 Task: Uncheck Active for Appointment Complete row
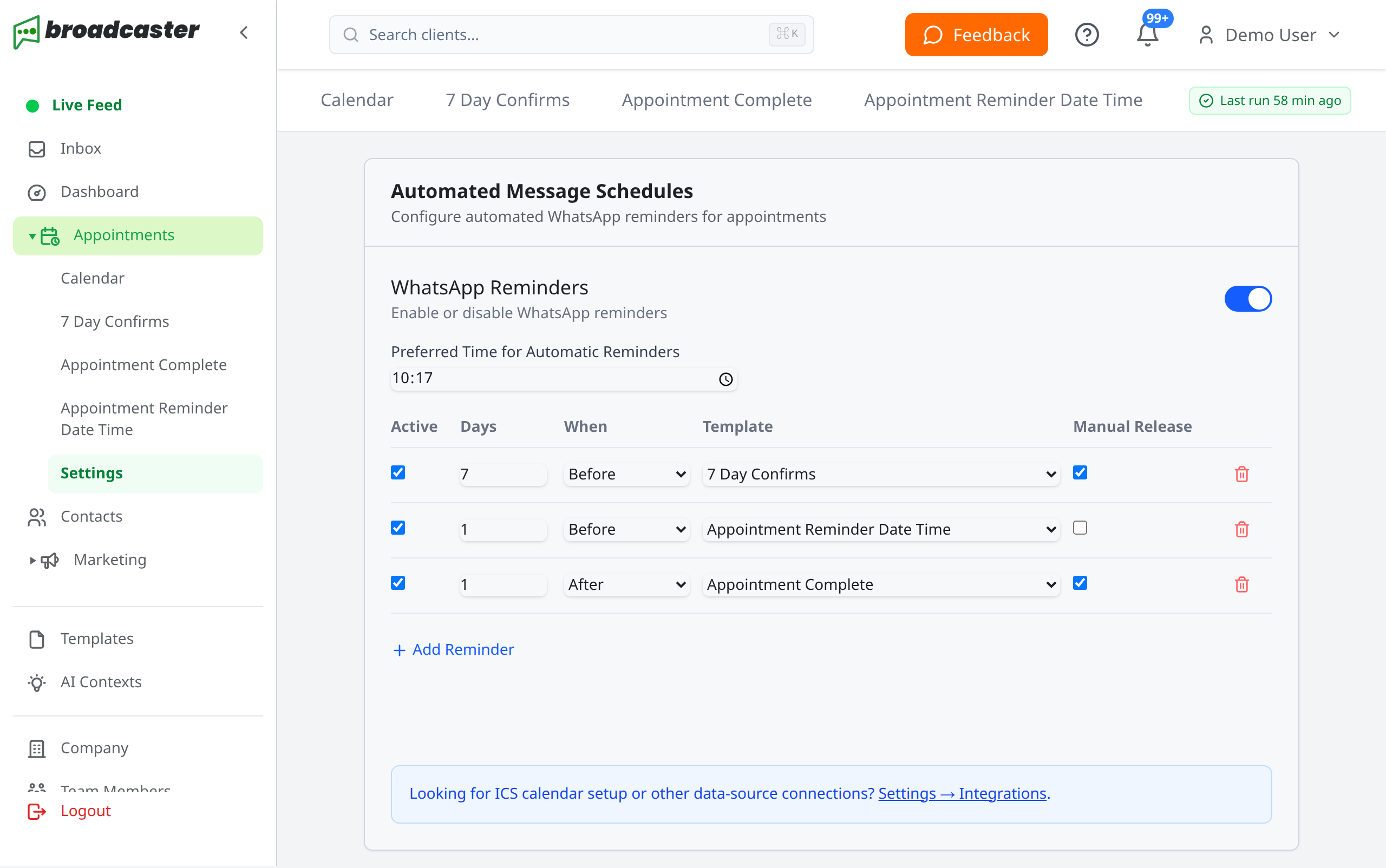pos(397,583)
